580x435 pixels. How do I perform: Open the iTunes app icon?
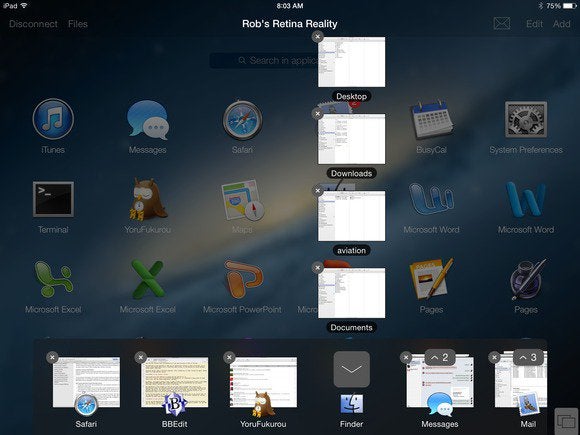[x=53, y=119]
